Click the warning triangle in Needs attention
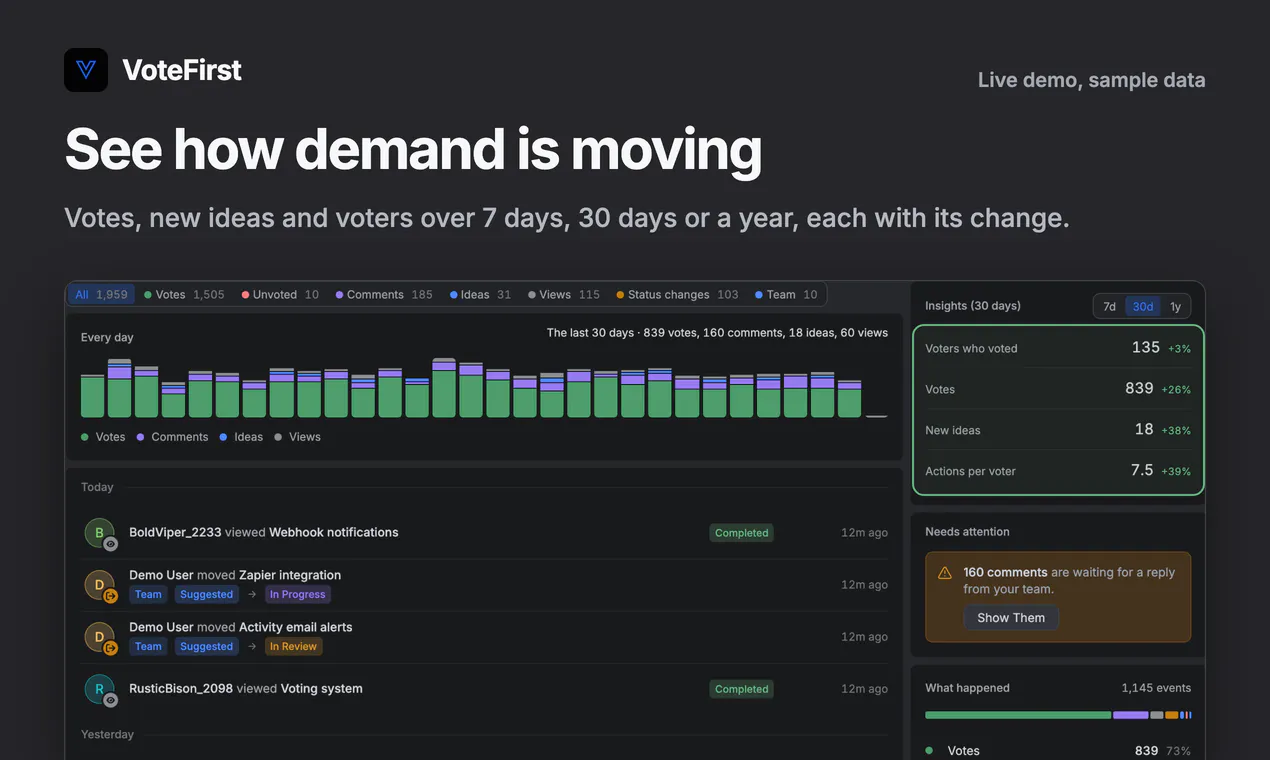 coord(944,573)
